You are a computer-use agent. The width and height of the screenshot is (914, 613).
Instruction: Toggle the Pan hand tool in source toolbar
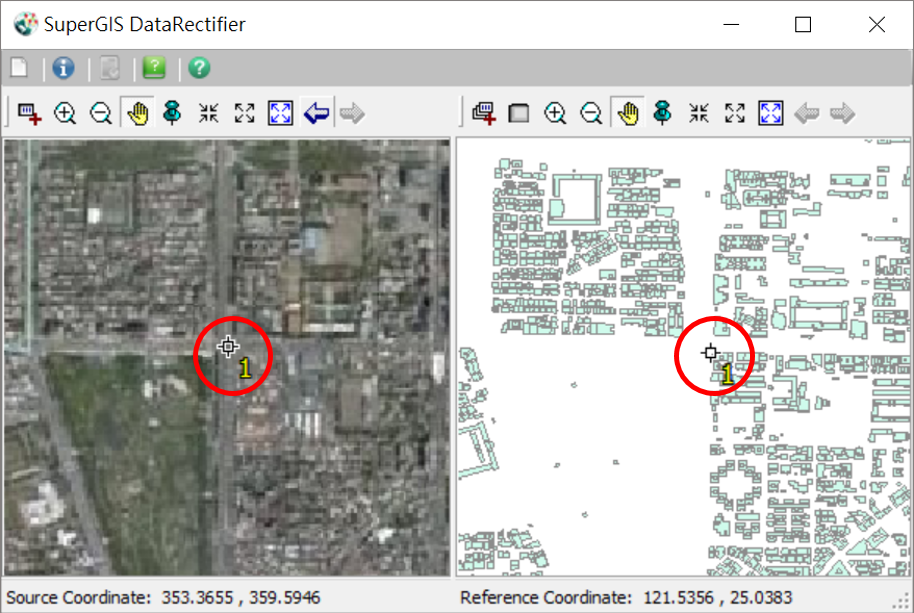click(x=137, y=113)
